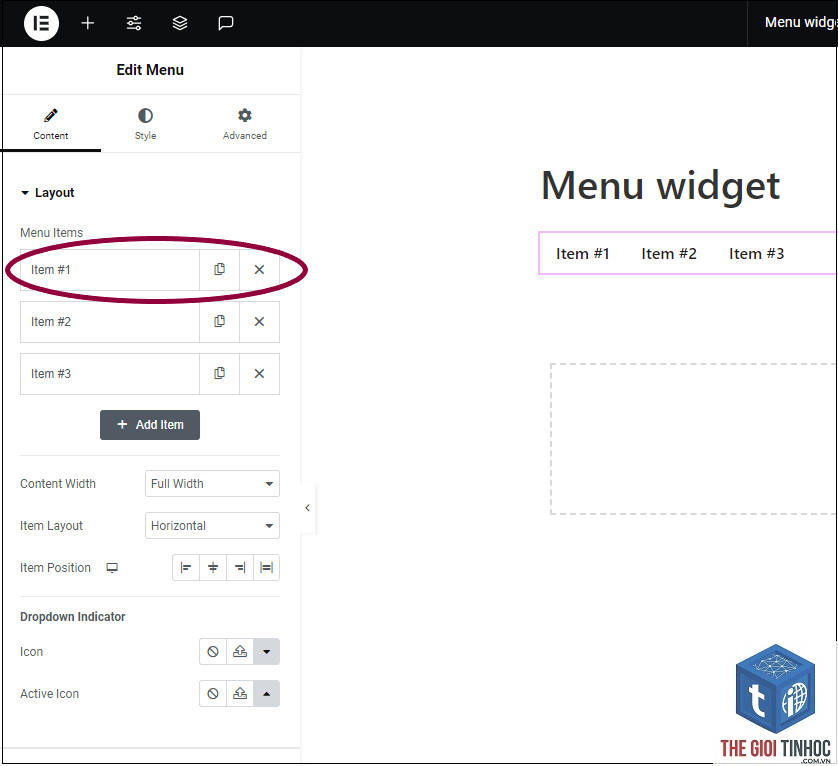
Task: Click the Content Width label
Action: (58, 484)
